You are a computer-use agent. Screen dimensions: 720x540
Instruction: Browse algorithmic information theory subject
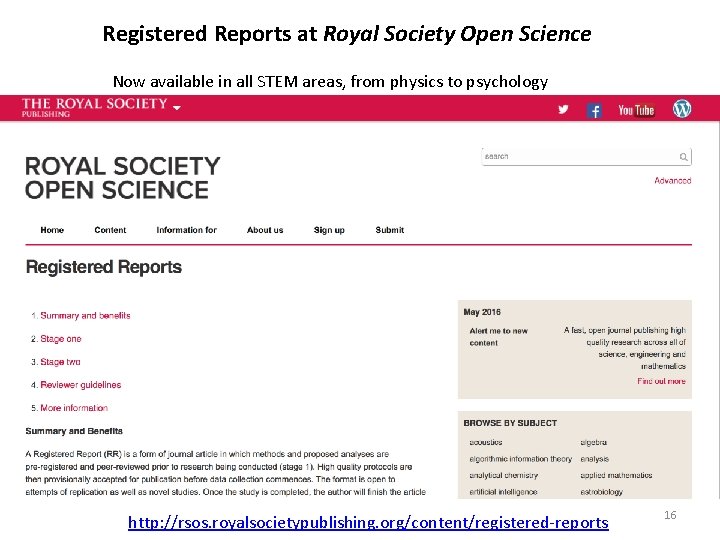521,459
